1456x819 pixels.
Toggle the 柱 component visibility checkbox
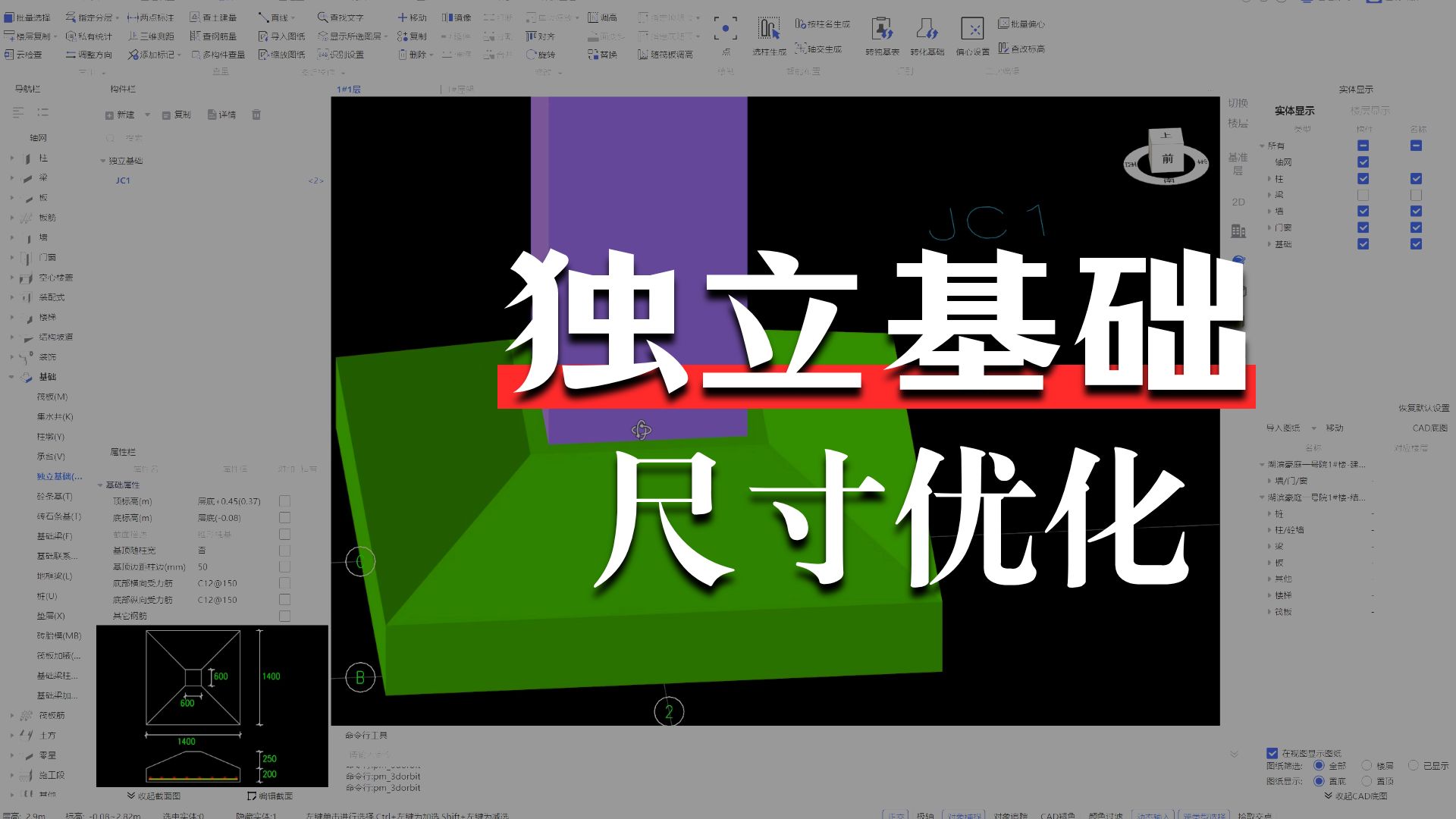coord(1363,178)
